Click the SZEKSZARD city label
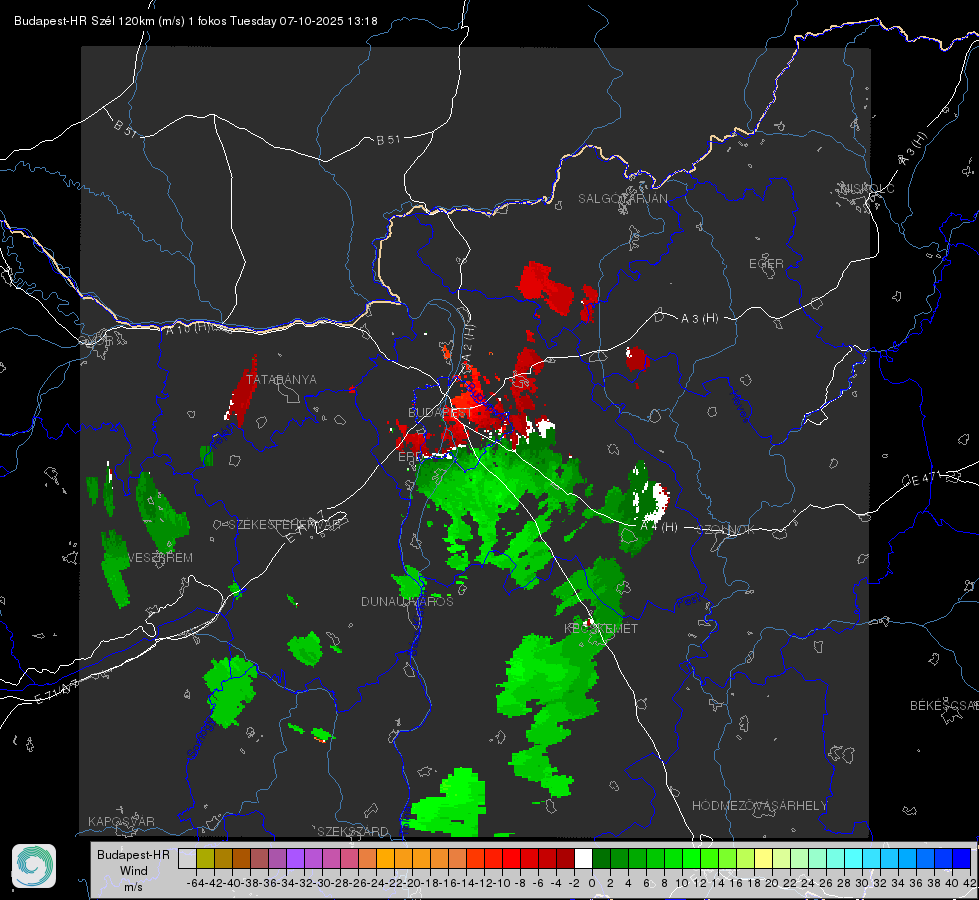Screen dimensions: 979x900 point(353,831)
